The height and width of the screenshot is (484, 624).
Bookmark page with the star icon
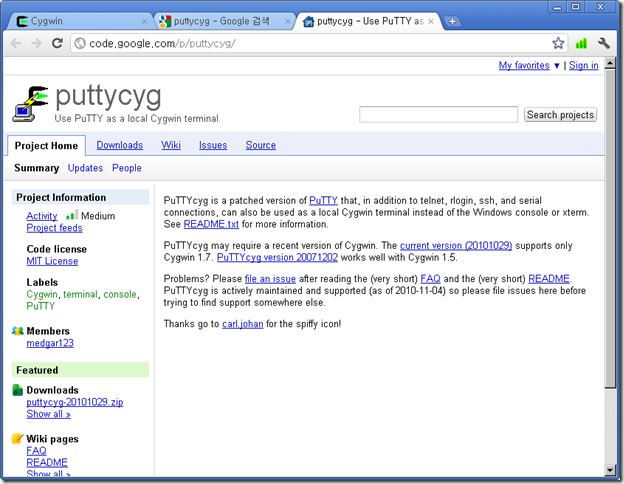pyautogui.click(x=558, y=43)
